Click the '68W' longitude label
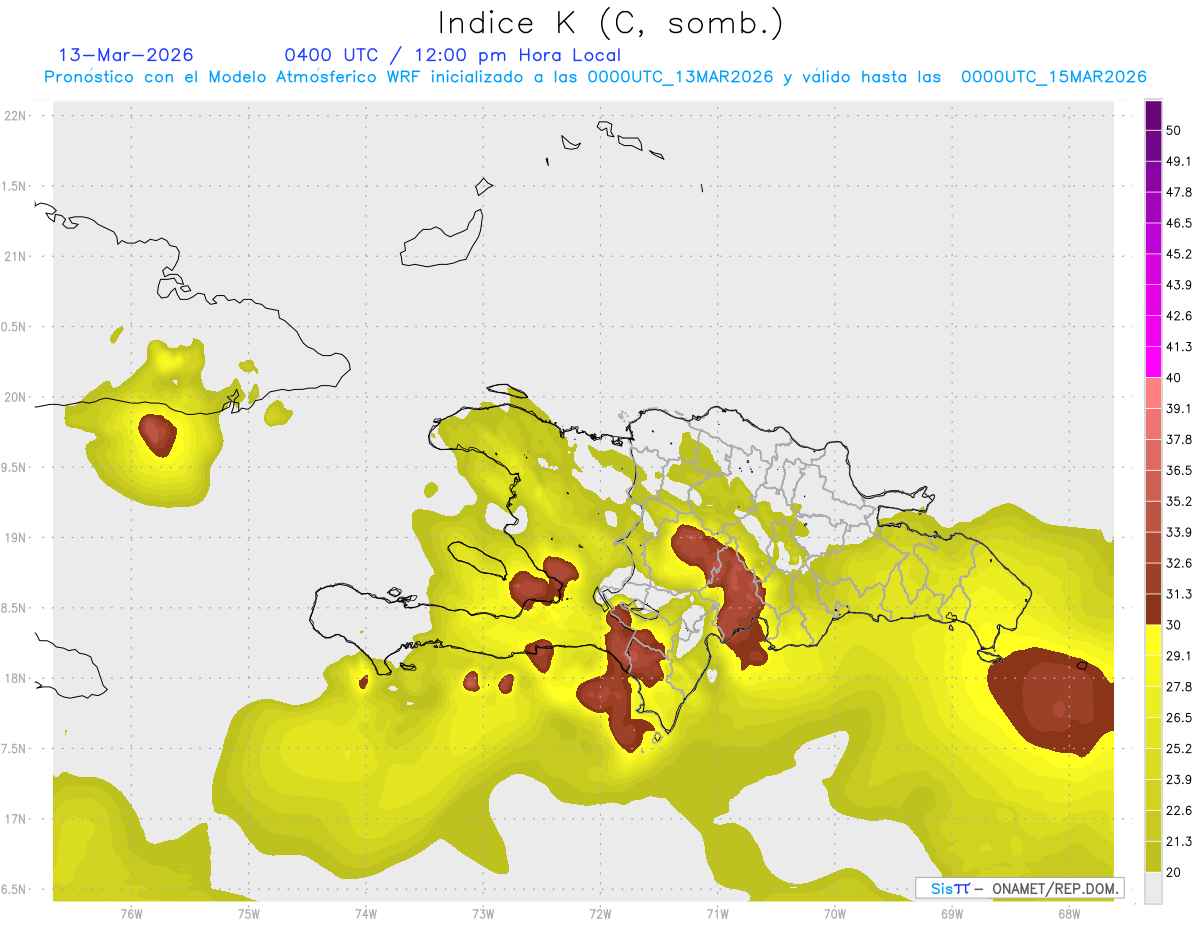This screenshot has width=1200, height=927. (x=1068, y=914)
